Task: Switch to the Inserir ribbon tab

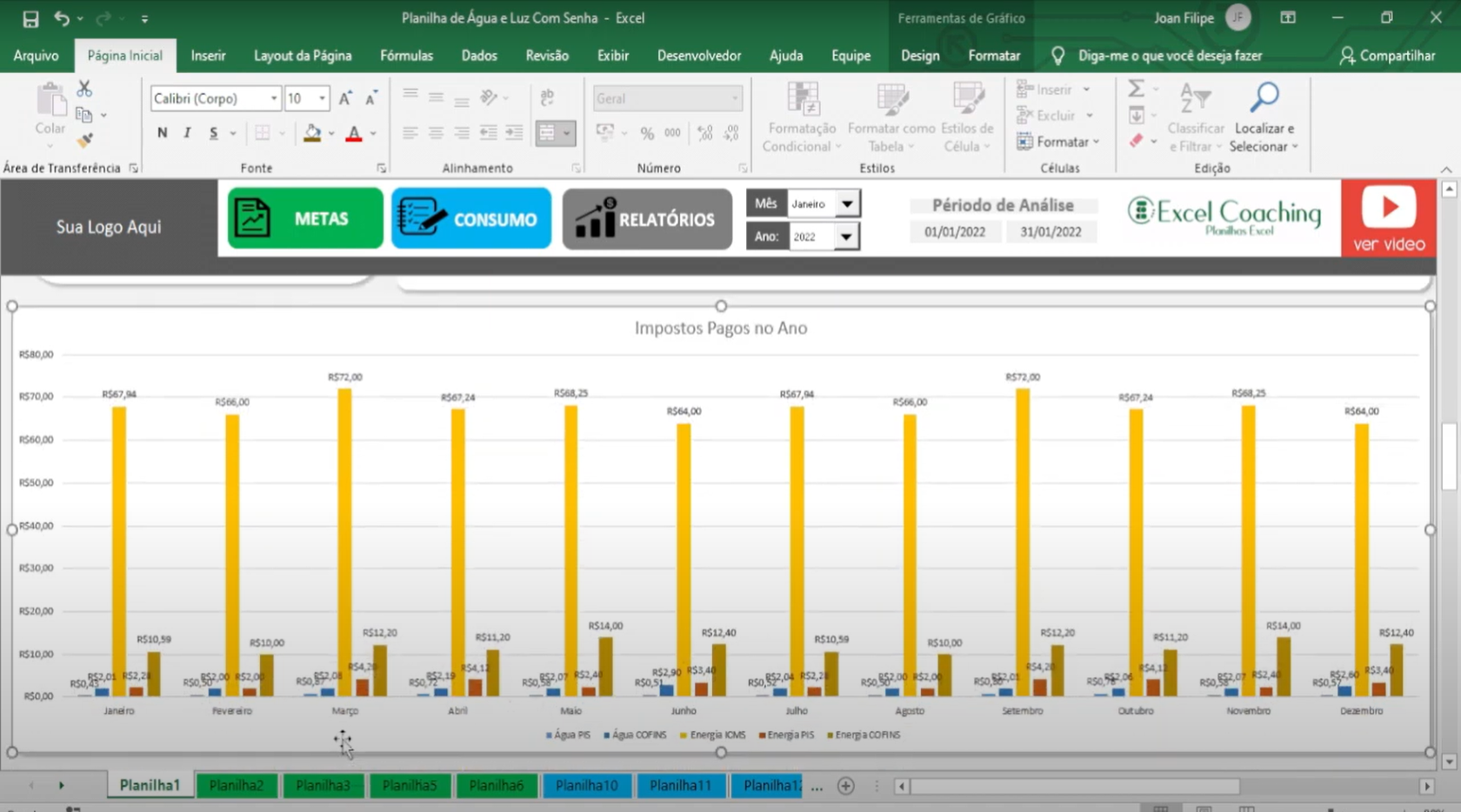Action: point(208,56)
